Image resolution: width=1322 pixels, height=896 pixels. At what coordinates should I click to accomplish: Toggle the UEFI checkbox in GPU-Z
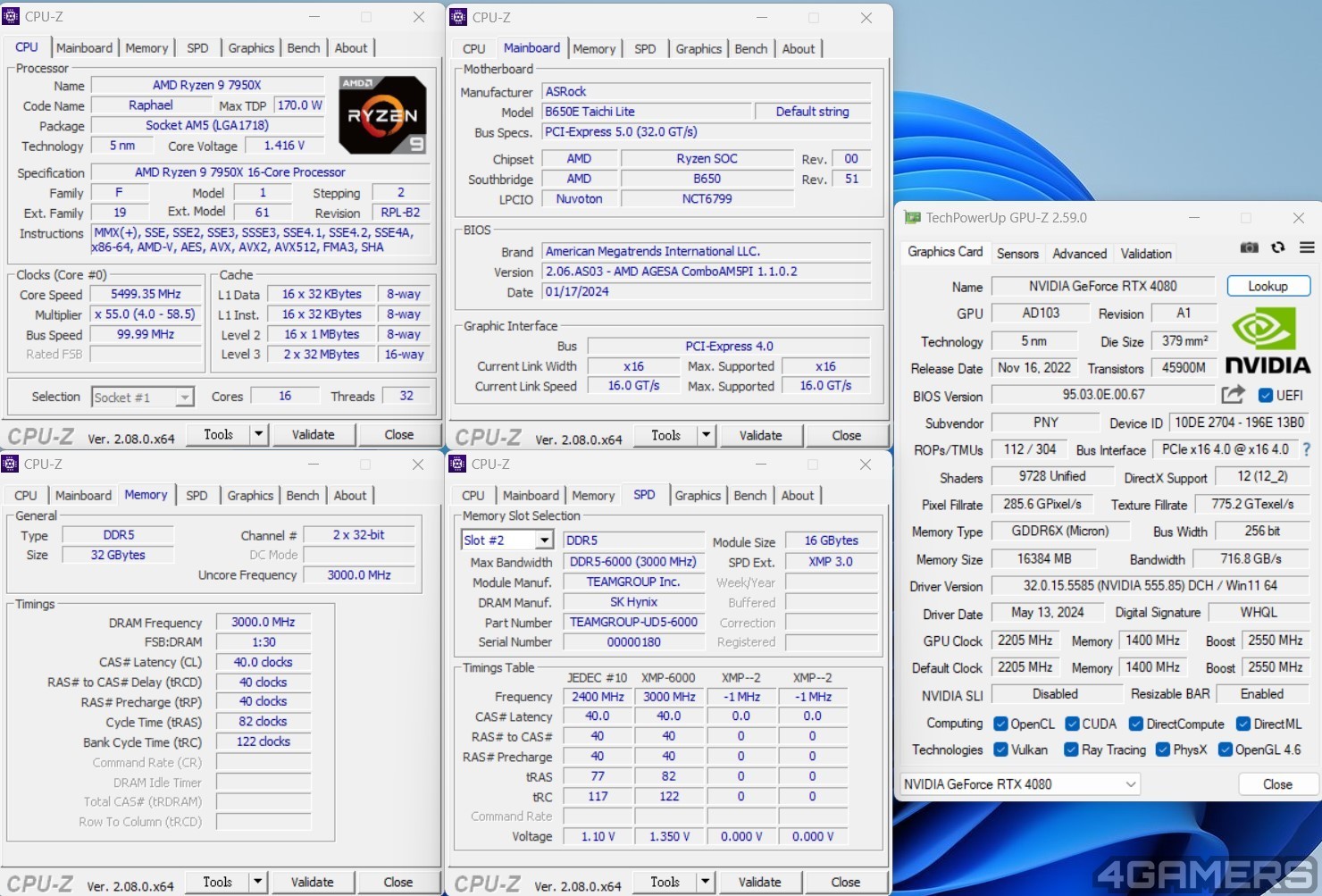pos(1265,395)
